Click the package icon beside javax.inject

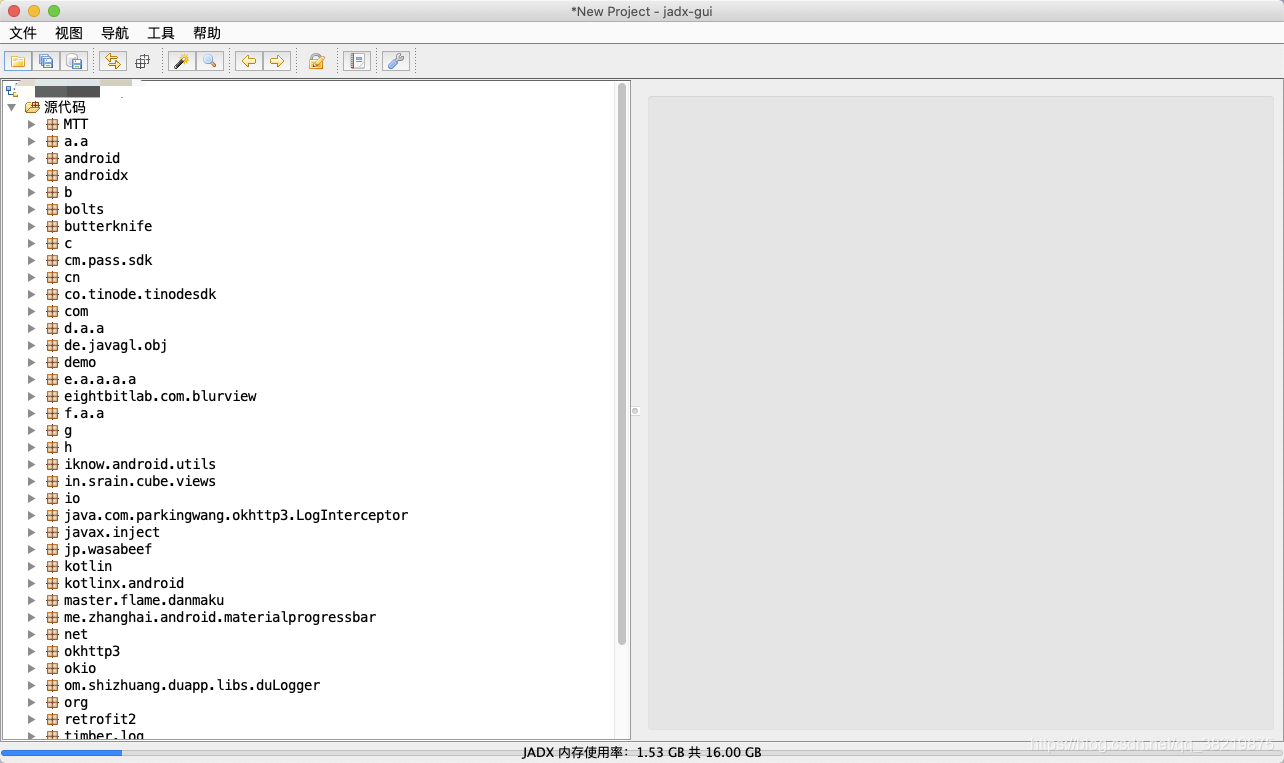point(52,532)
